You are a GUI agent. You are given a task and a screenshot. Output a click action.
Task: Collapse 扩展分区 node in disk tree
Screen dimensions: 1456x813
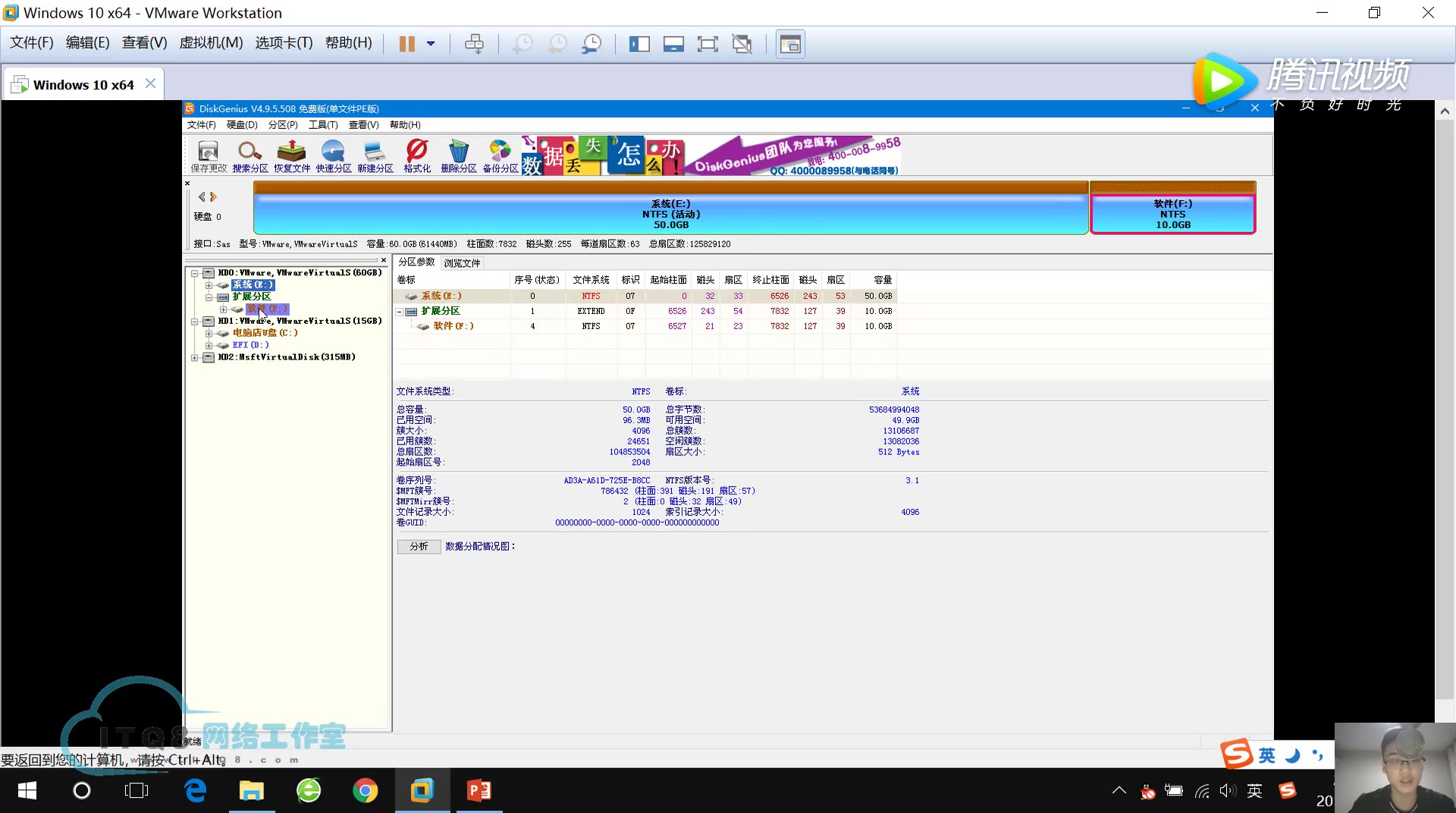click(209, 297)
